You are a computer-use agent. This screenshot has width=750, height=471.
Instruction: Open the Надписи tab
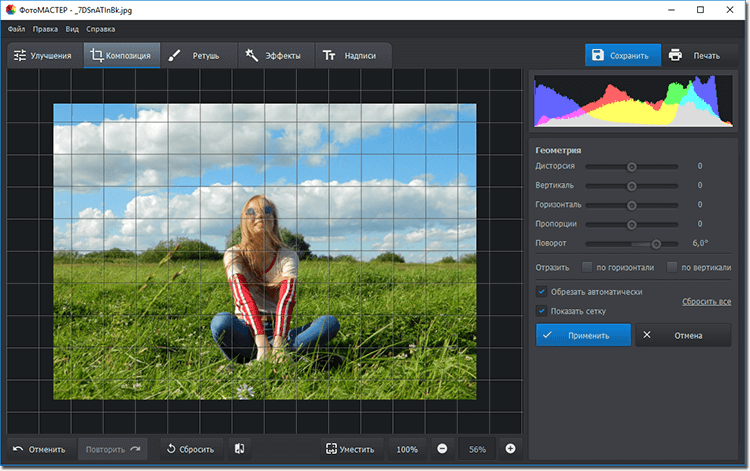click(x=353, y=55)
